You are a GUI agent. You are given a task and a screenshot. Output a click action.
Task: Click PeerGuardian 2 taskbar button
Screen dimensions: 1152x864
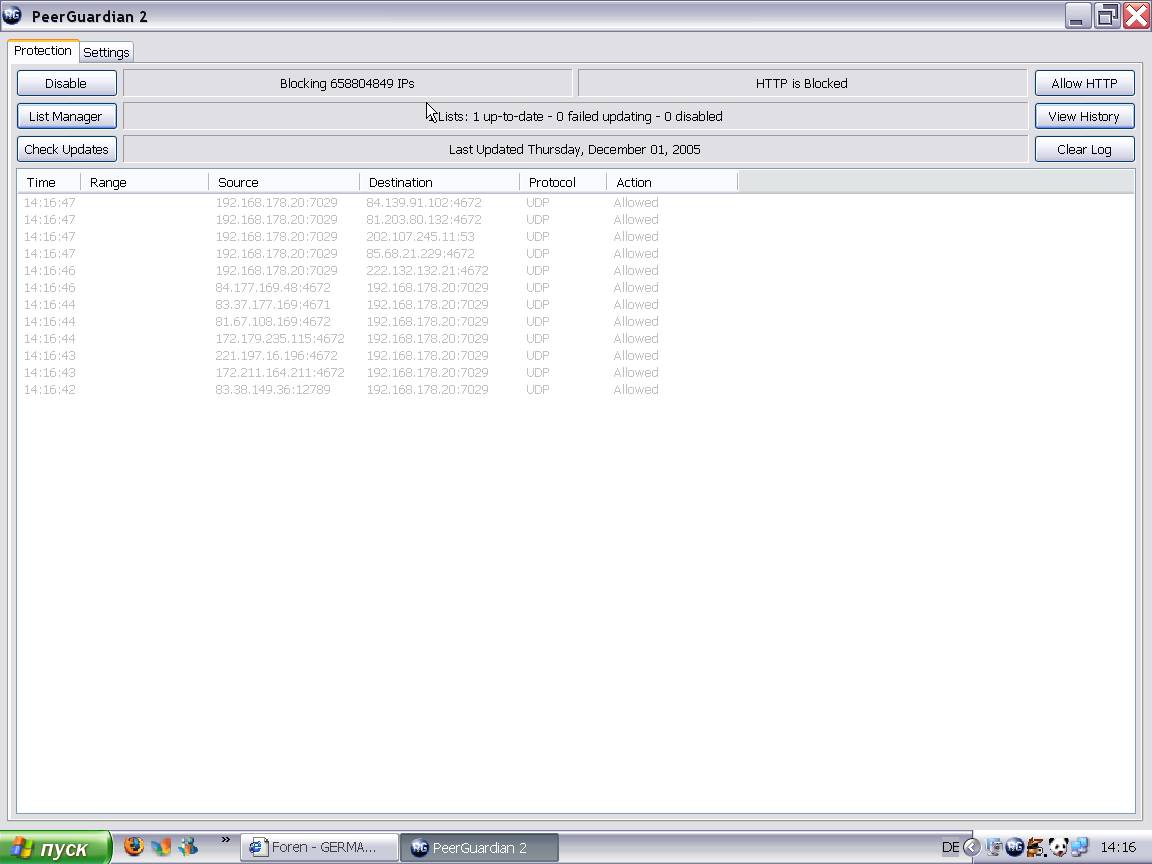(x=479, y=847)
